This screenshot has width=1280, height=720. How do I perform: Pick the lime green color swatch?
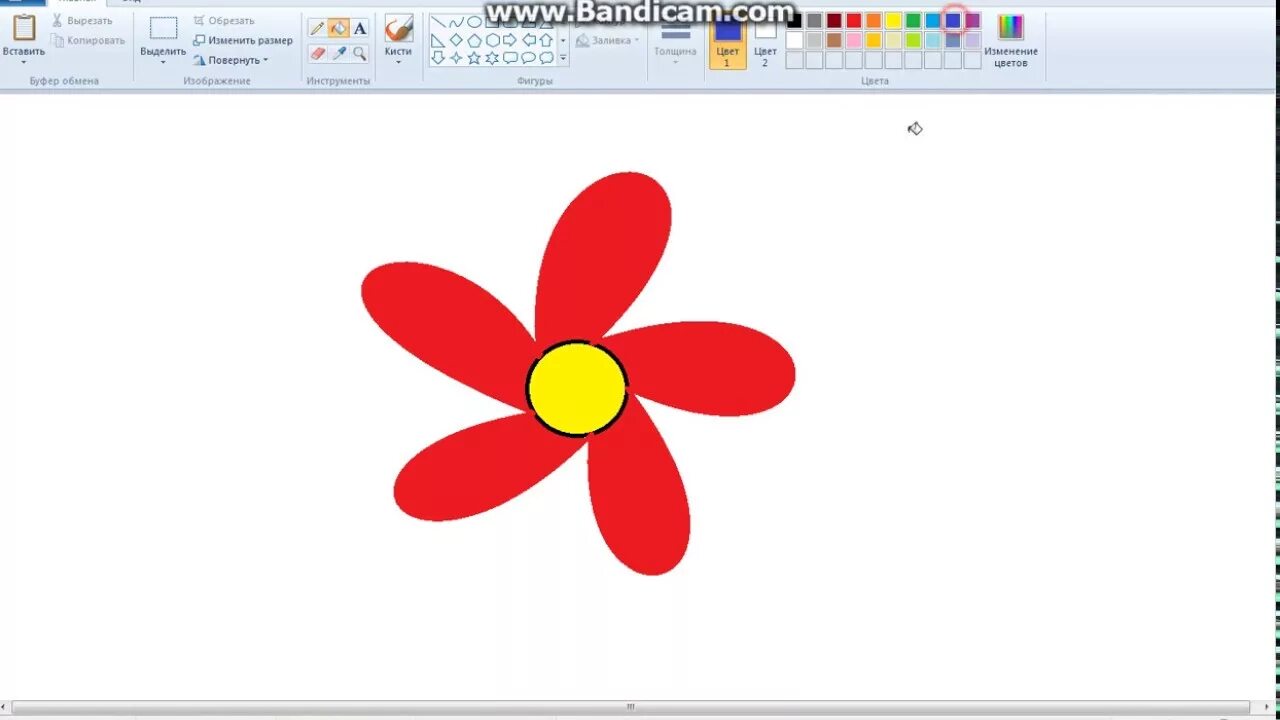click(913, 40)
